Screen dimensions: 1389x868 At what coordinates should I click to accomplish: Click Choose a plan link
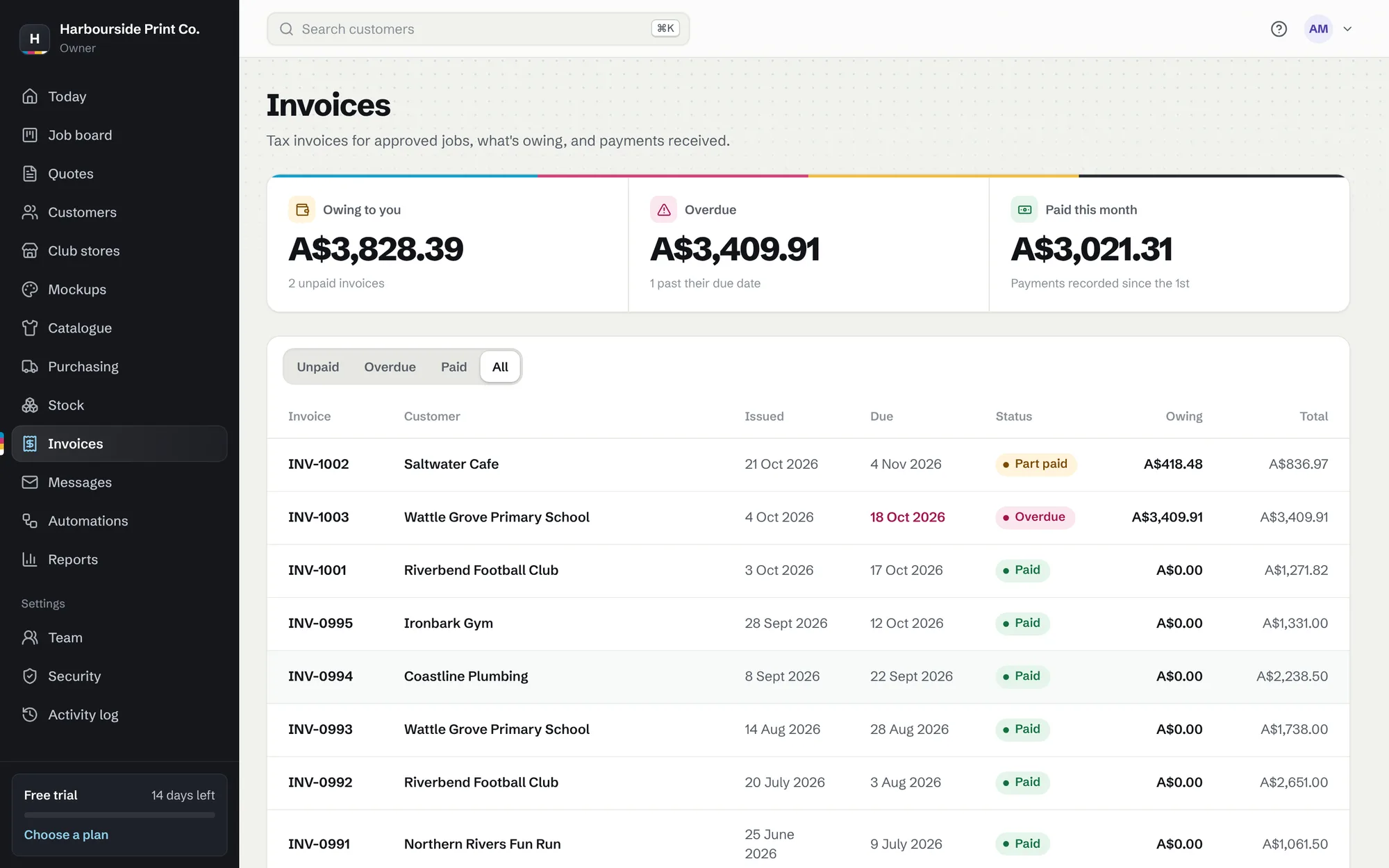pos(66,835)
